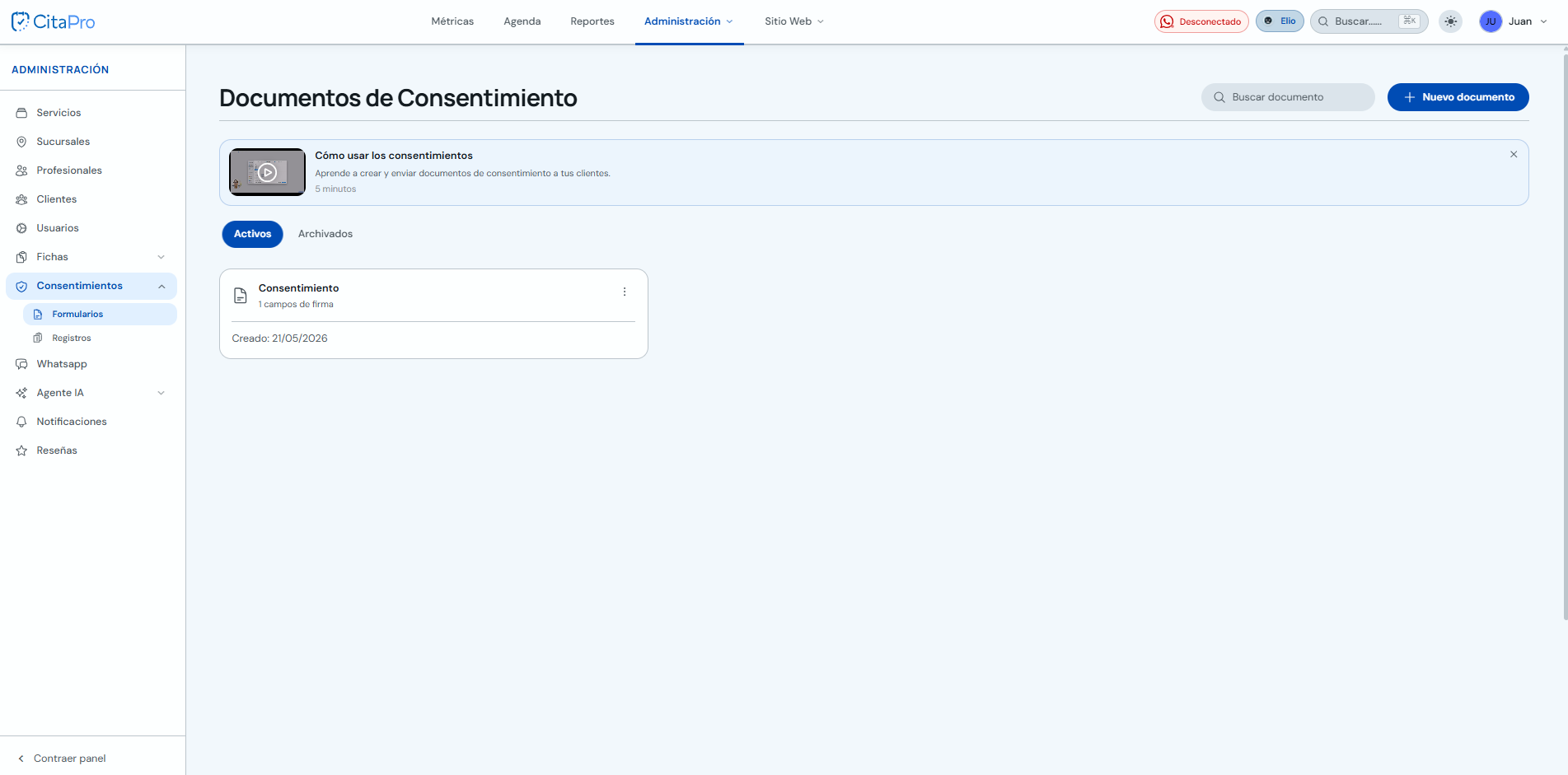Click the Sucursales location pin icon
This screenshot has height=775, width=1568.
tap(21, 142)
